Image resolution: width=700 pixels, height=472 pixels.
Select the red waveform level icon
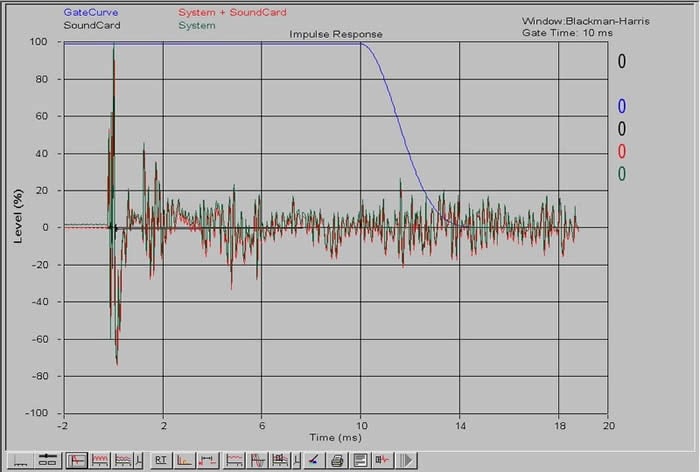click(235, 460)
